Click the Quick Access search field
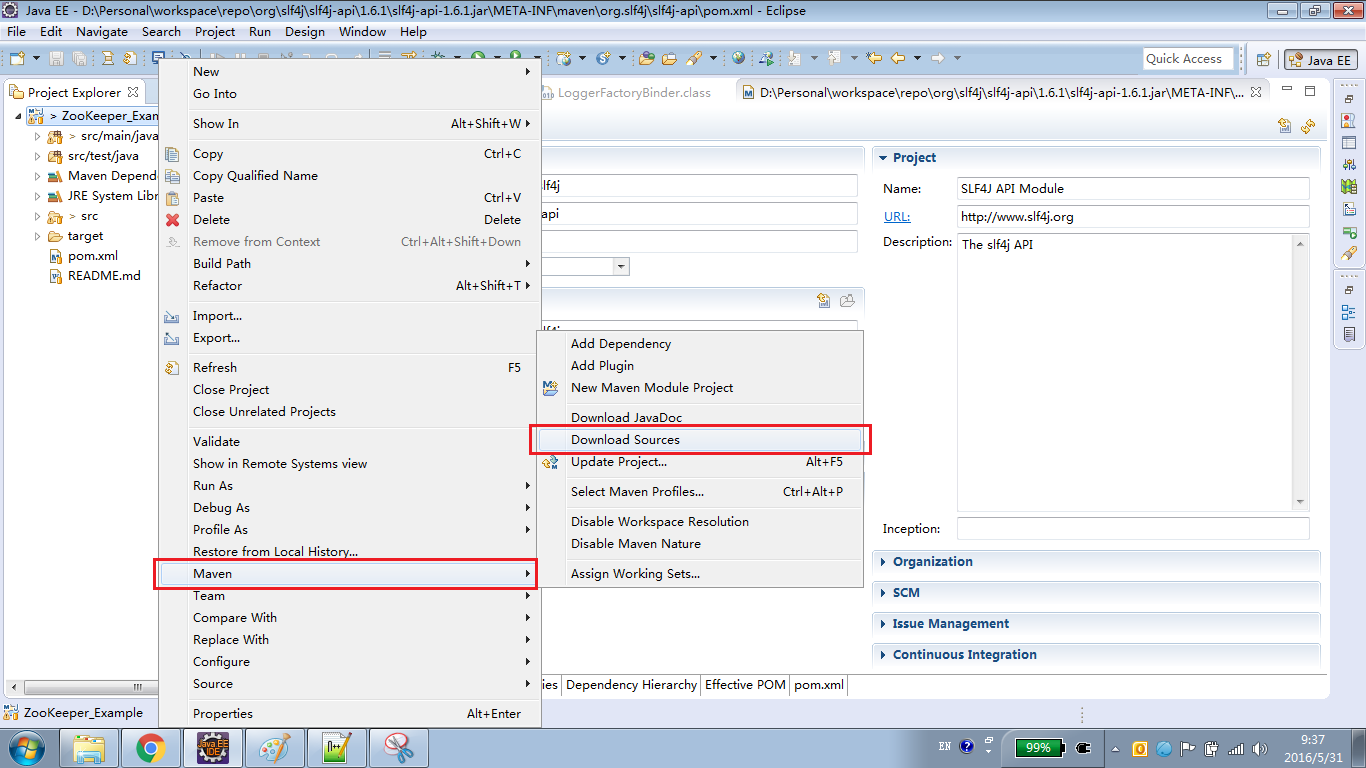 click(1188, 59)
